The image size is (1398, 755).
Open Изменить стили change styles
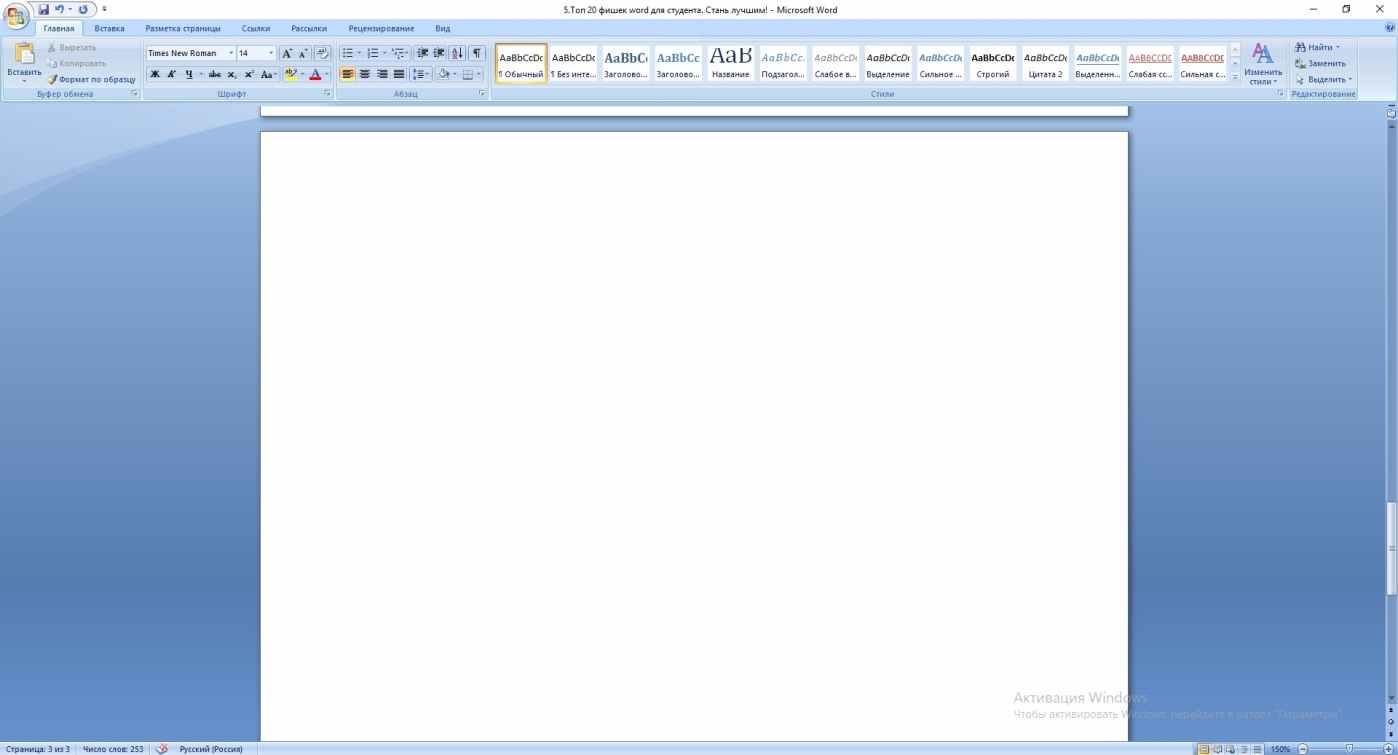tap(1263, 65)
